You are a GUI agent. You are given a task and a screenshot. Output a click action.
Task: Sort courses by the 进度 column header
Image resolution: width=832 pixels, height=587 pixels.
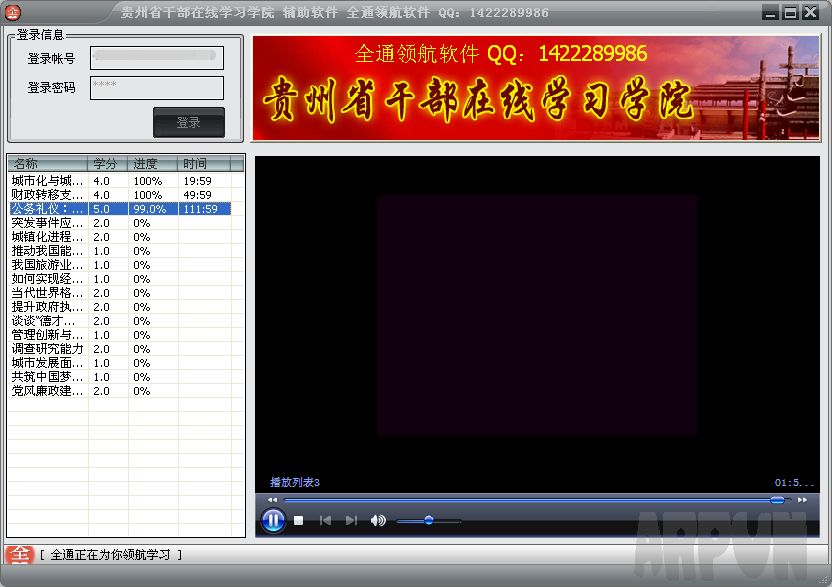point(145,162)
